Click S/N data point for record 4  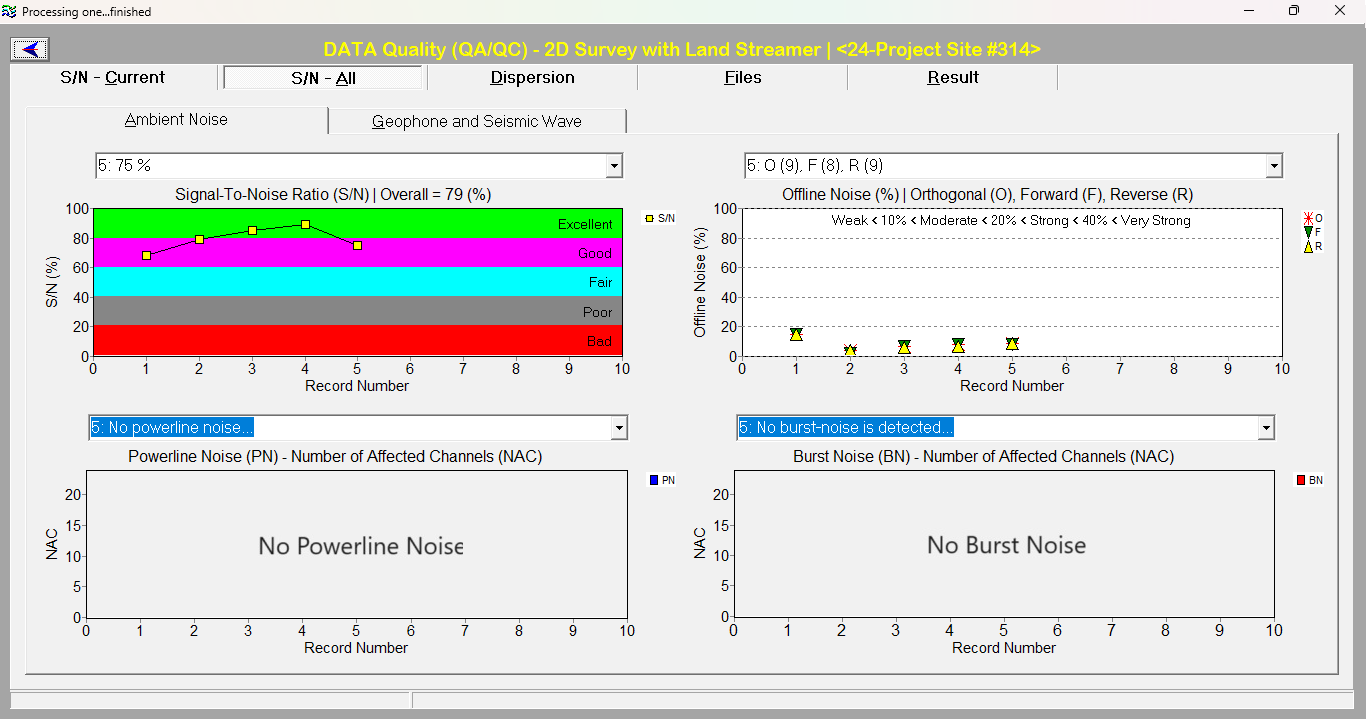pos(305,225)
